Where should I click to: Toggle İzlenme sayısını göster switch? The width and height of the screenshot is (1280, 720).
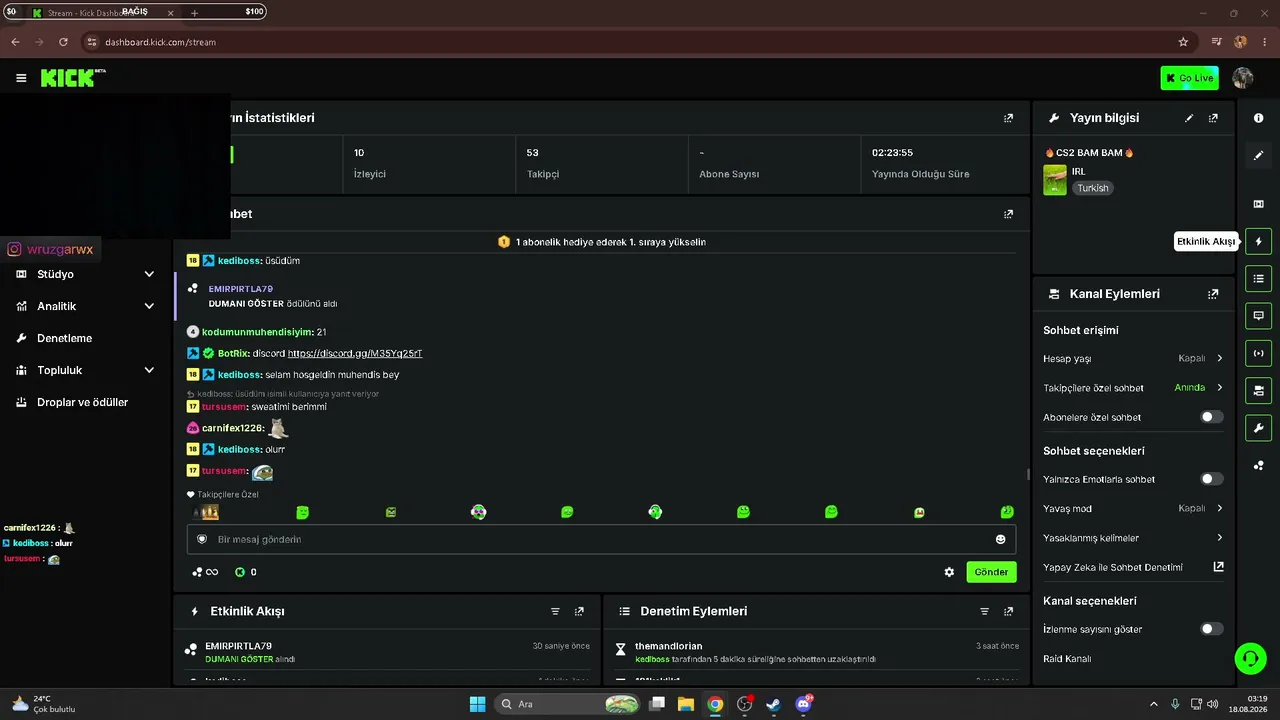tap(1211, 629)
